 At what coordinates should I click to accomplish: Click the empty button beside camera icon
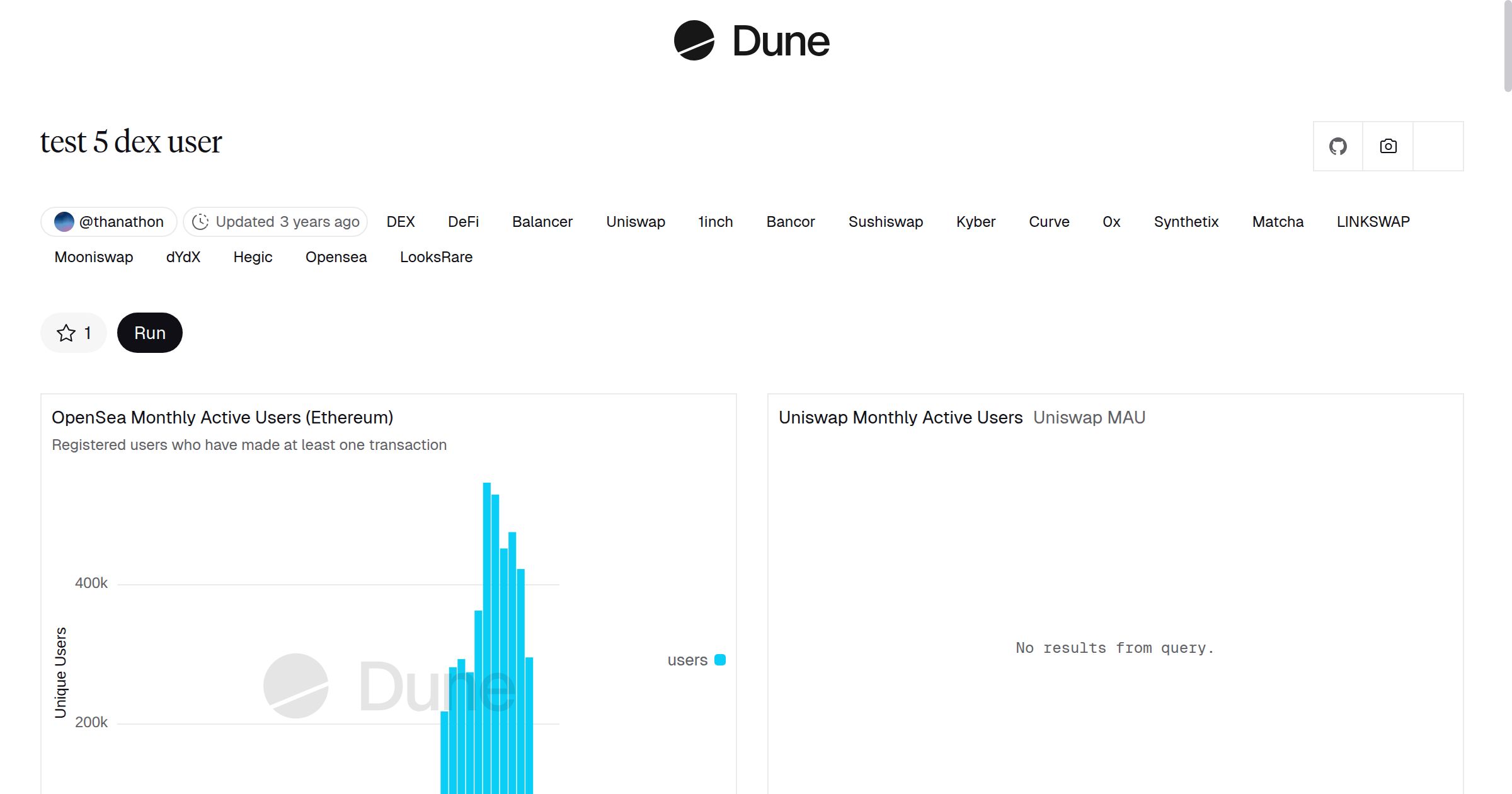(1438, 146)
